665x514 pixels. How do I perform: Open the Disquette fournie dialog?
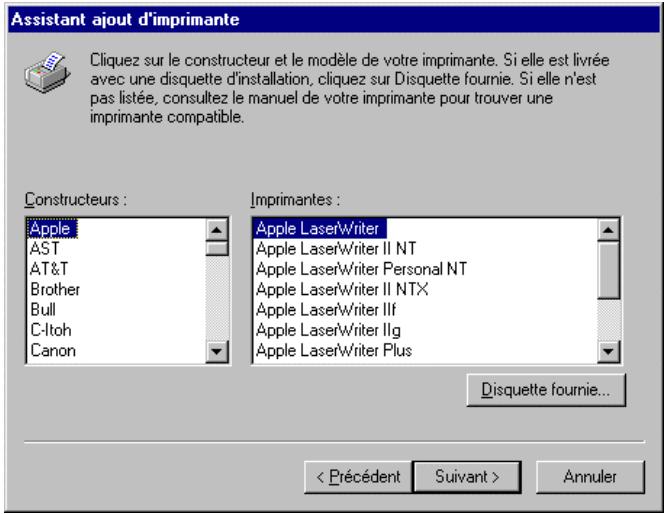(x=546, y=390)
